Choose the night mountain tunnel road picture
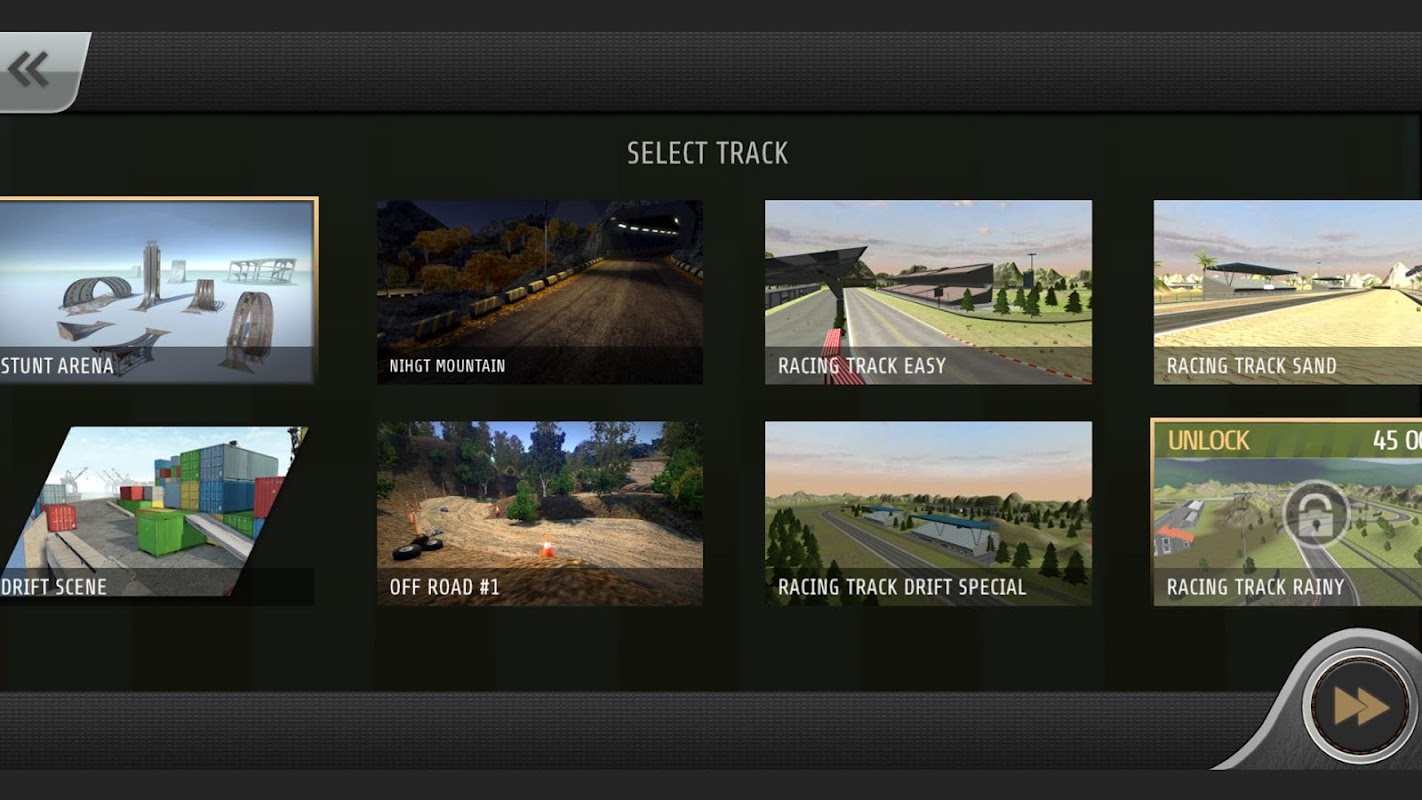This screenshot has width=1422, height=800. point(540,292)
